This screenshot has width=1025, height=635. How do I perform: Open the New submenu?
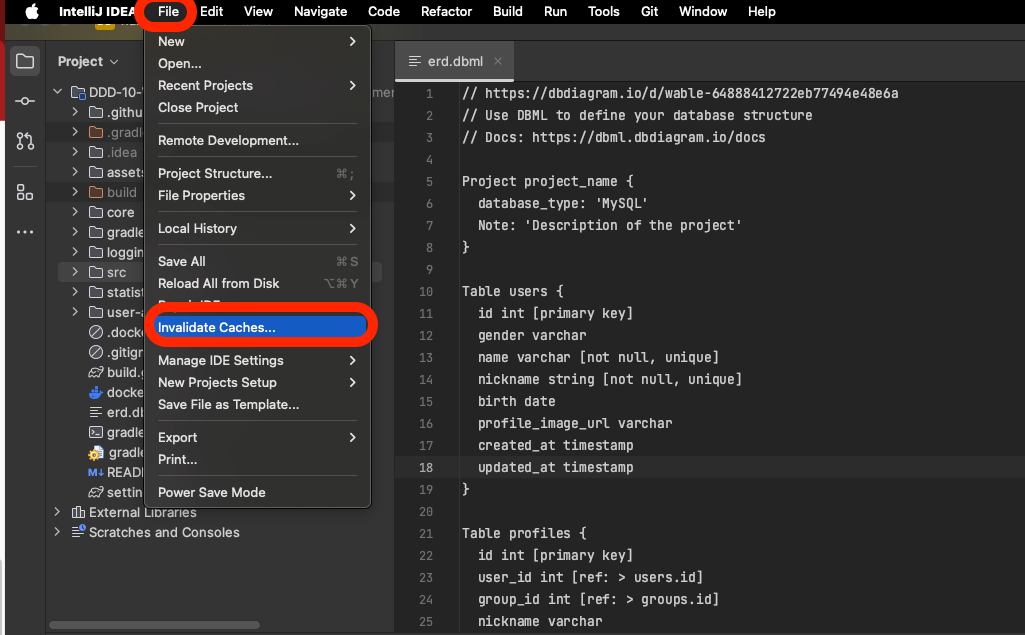(258, 41)
